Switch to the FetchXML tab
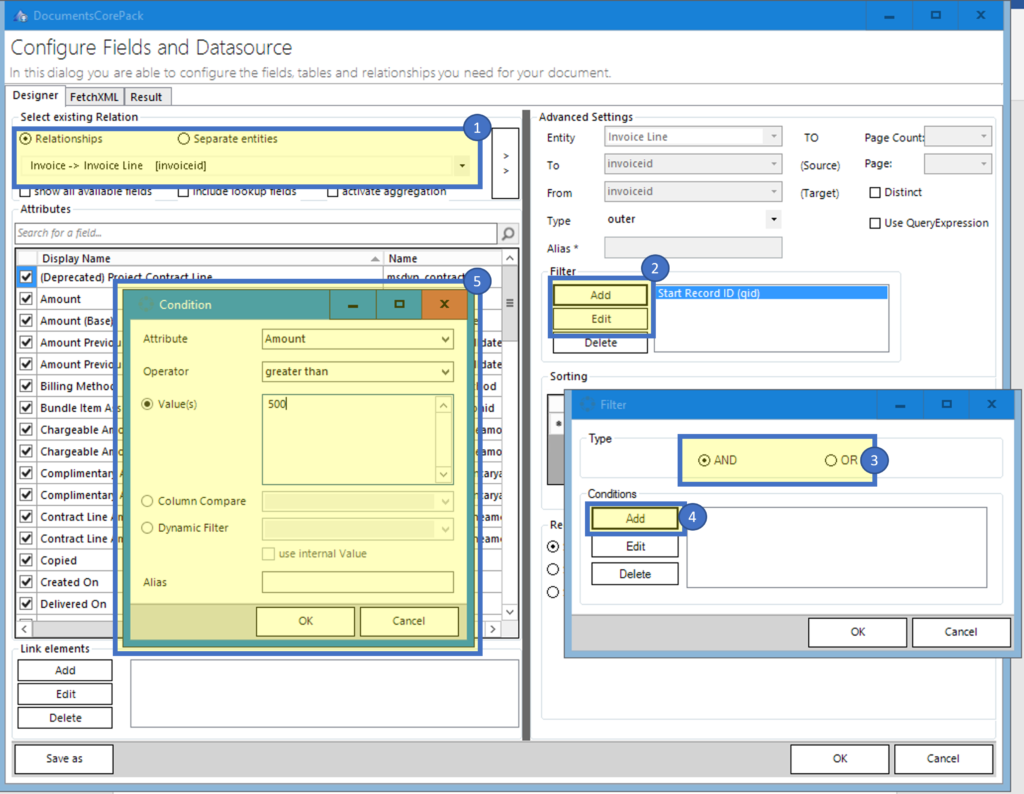 93,96
